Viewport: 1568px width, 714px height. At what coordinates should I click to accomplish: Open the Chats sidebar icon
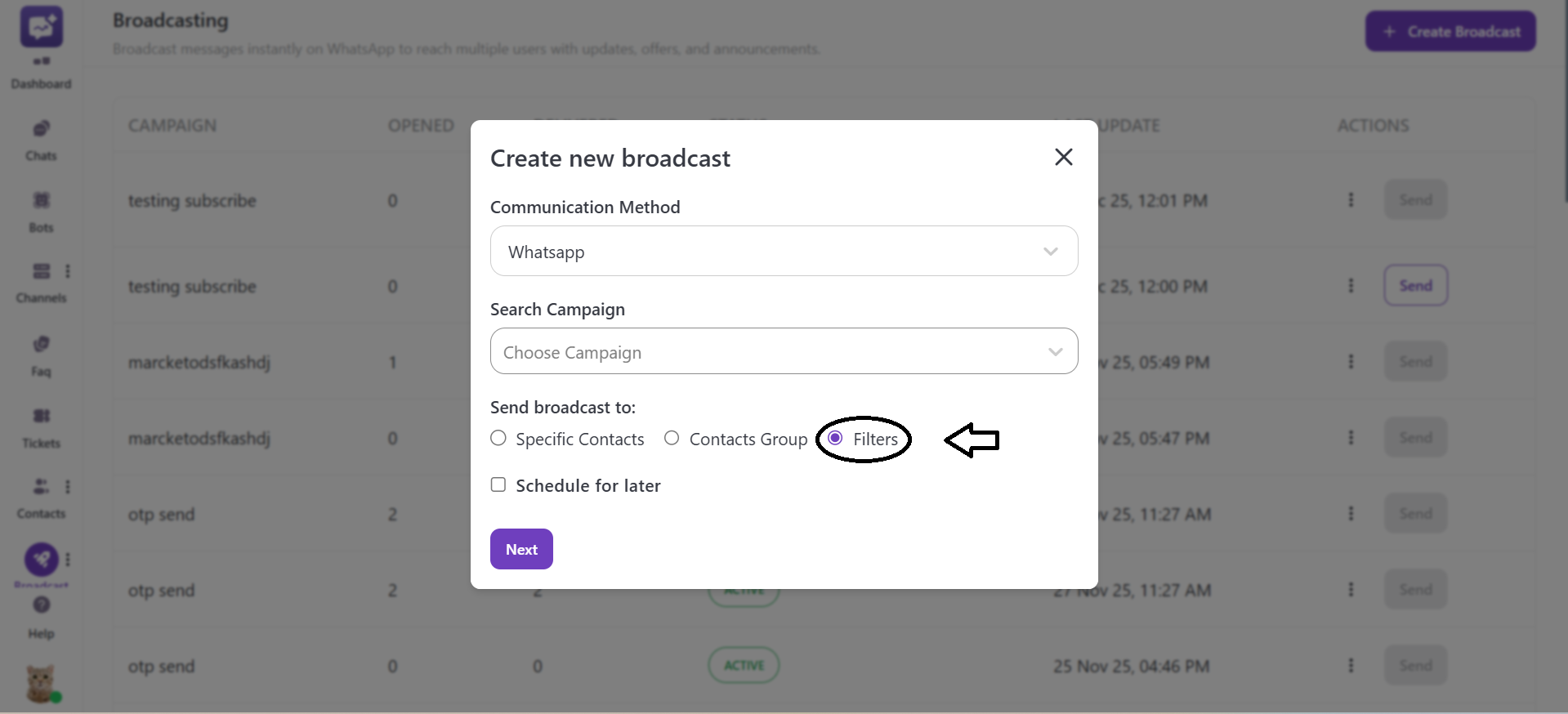coord(42,129)
